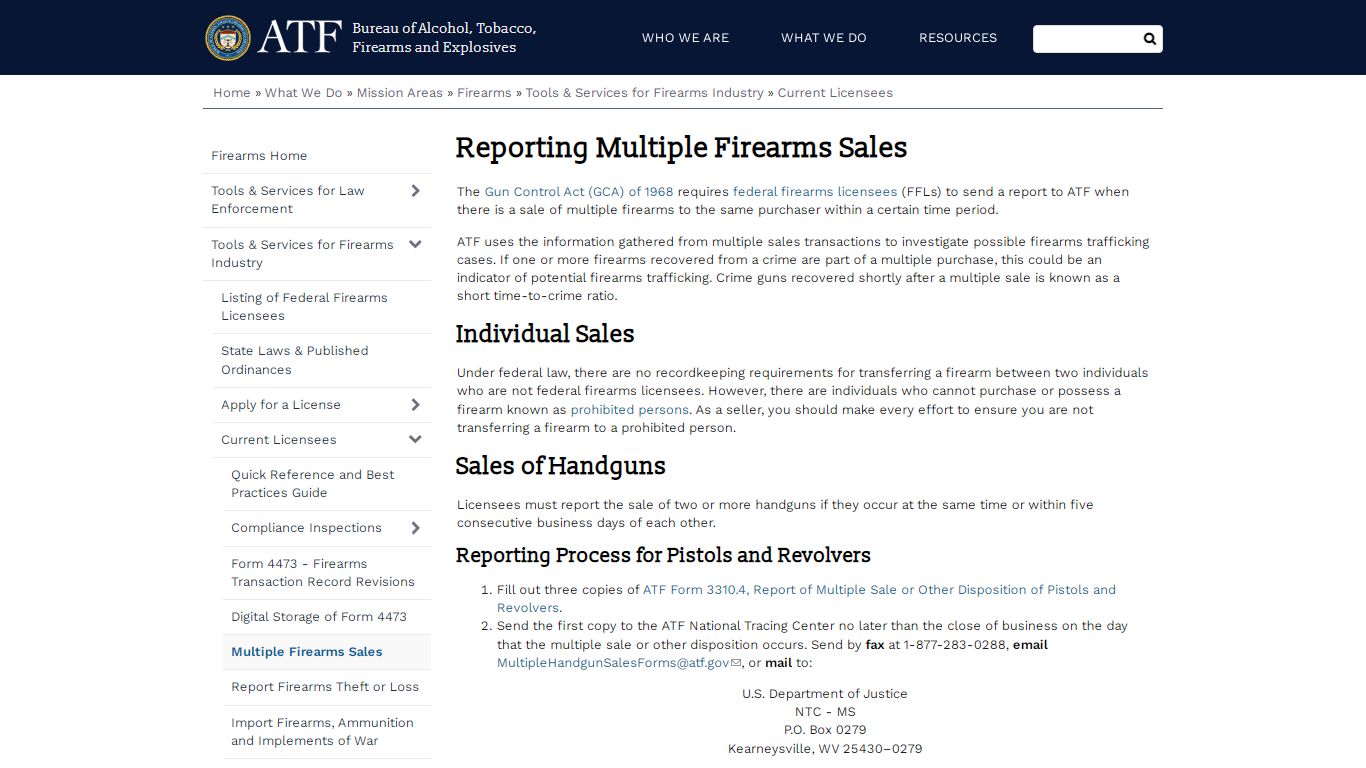Click the Bureau of Alcohol, Tobacco, Firearms and Explosives title
The image size is (1366, 768).
coord(444,38)
